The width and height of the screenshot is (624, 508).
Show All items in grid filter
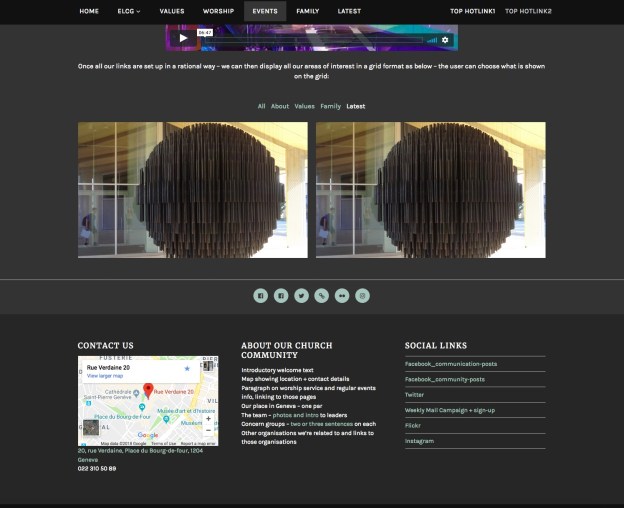(x=261, y=106)
